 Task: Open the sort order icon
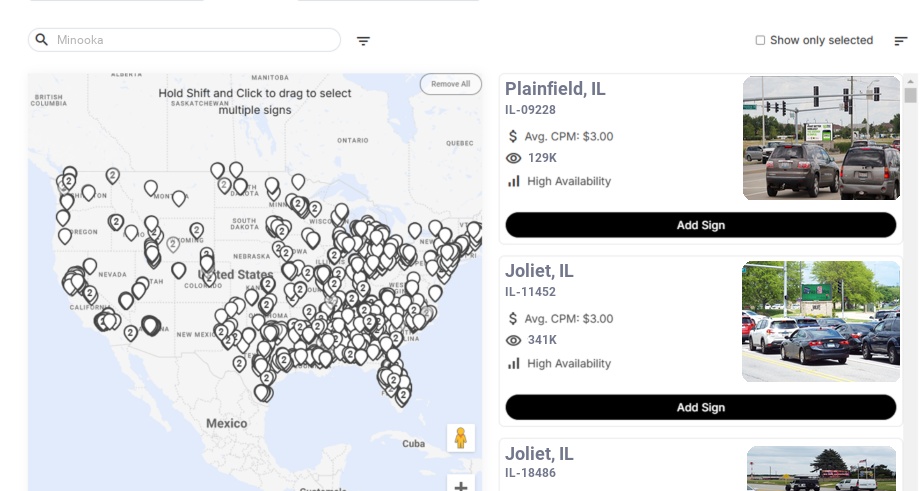900,41
